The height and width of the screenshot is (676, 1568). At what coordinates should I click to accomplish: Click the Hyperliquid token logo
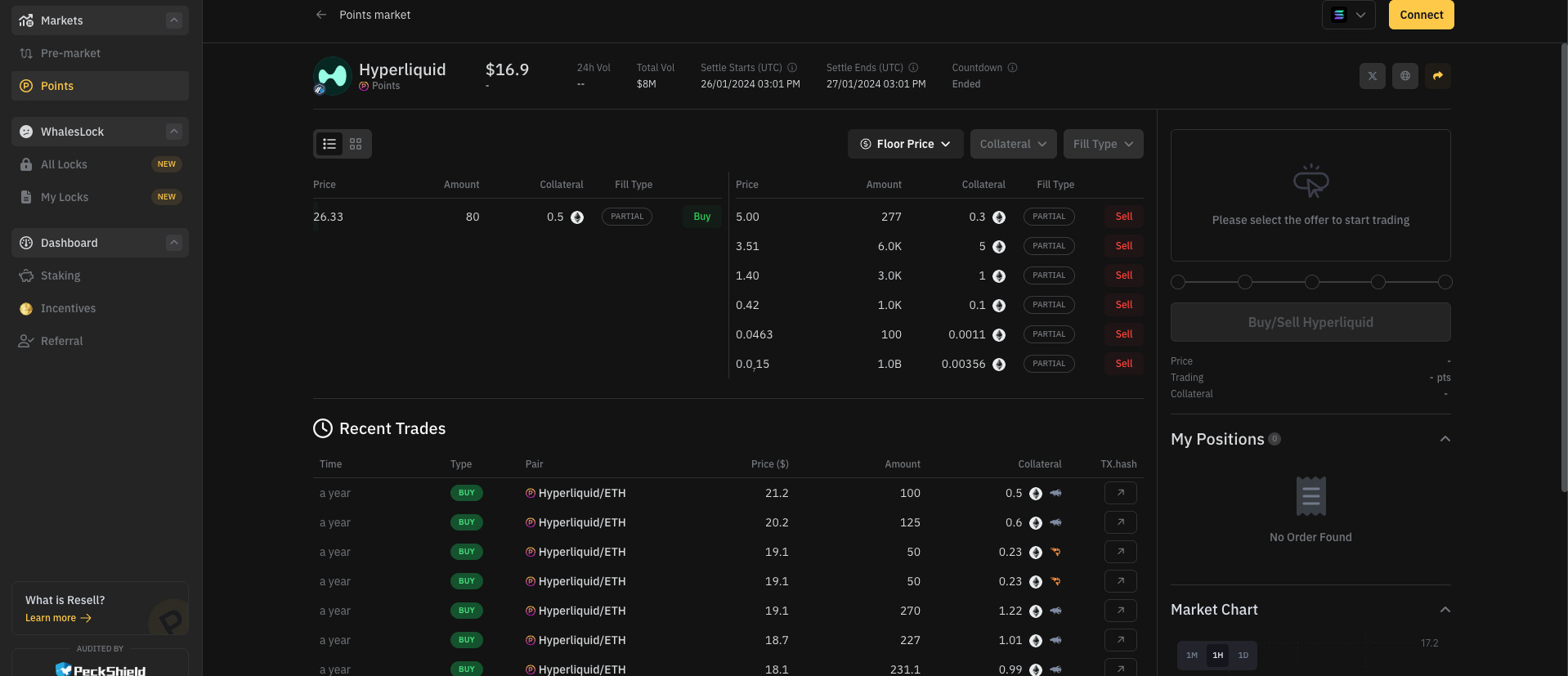tap(332, 76)
